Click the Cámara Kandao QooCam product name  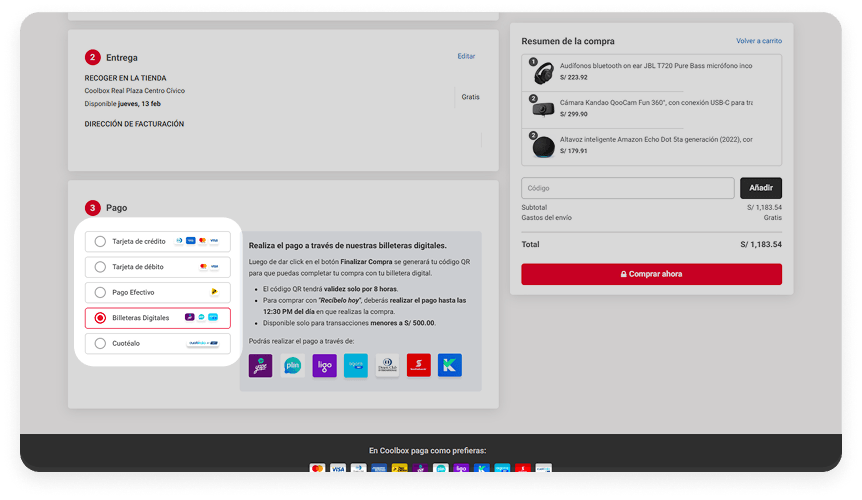pos(656,102)
